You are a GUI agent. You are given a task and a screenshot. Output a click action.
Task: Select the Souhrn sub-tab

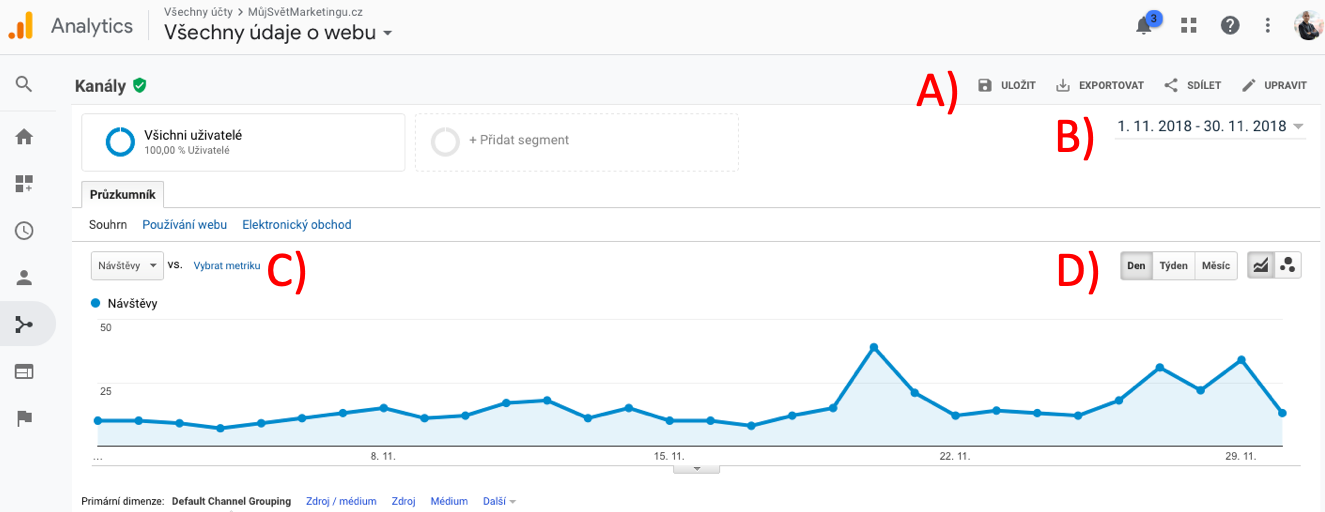pyautogui.click(x=108, y=225)
